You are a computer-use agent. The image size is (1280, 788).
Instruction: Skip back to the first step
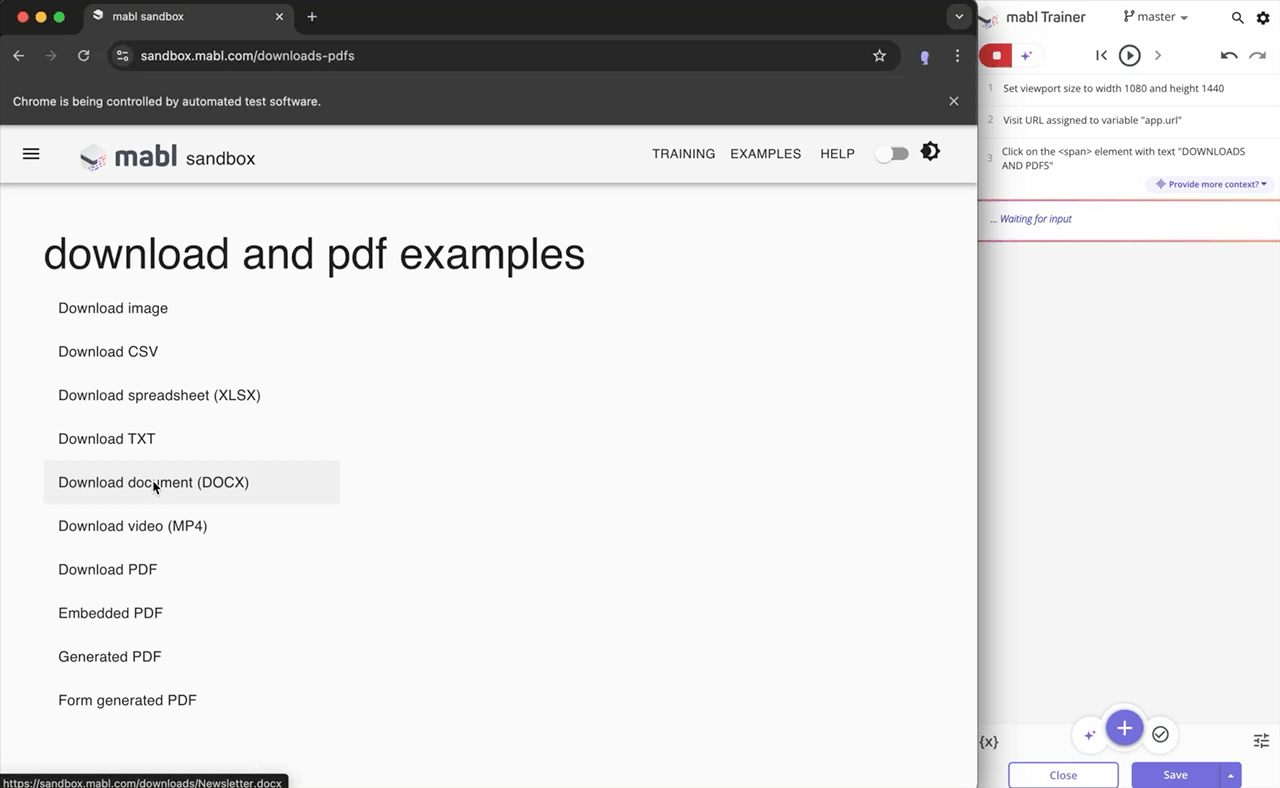1101,55
